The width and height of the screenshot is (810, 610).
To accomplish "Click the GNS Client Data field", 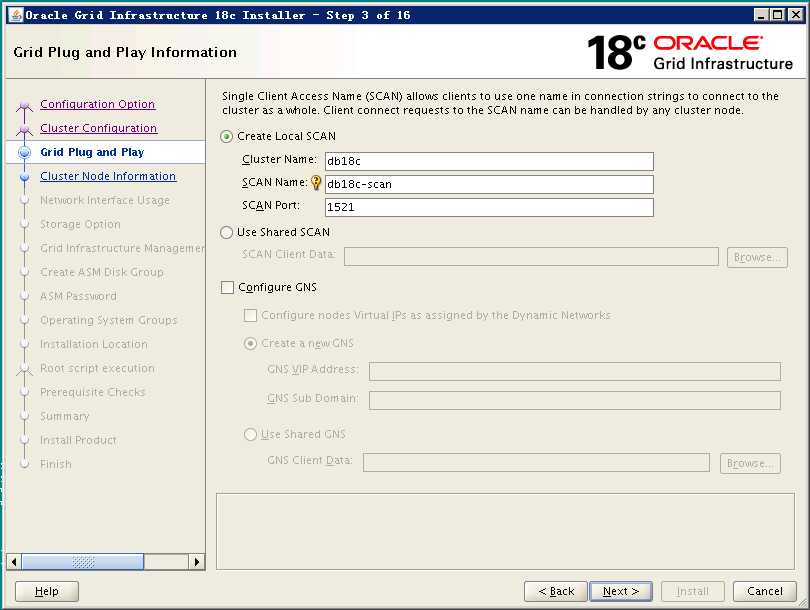I will pos(536,462).
